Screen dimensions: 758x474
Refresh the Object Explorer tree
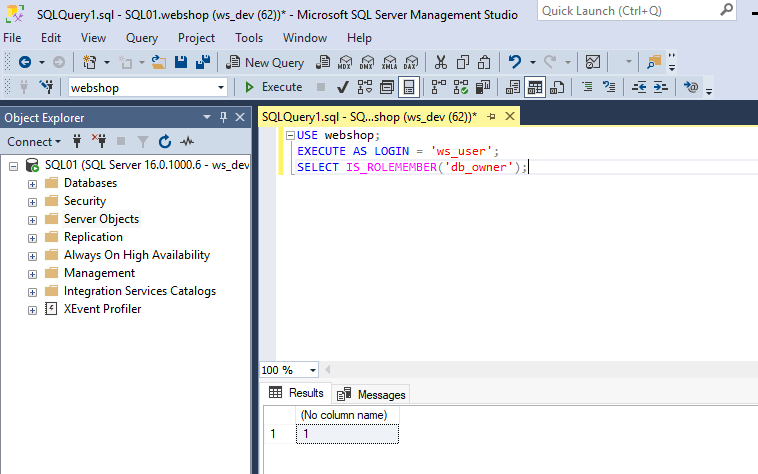pos(165,142)
